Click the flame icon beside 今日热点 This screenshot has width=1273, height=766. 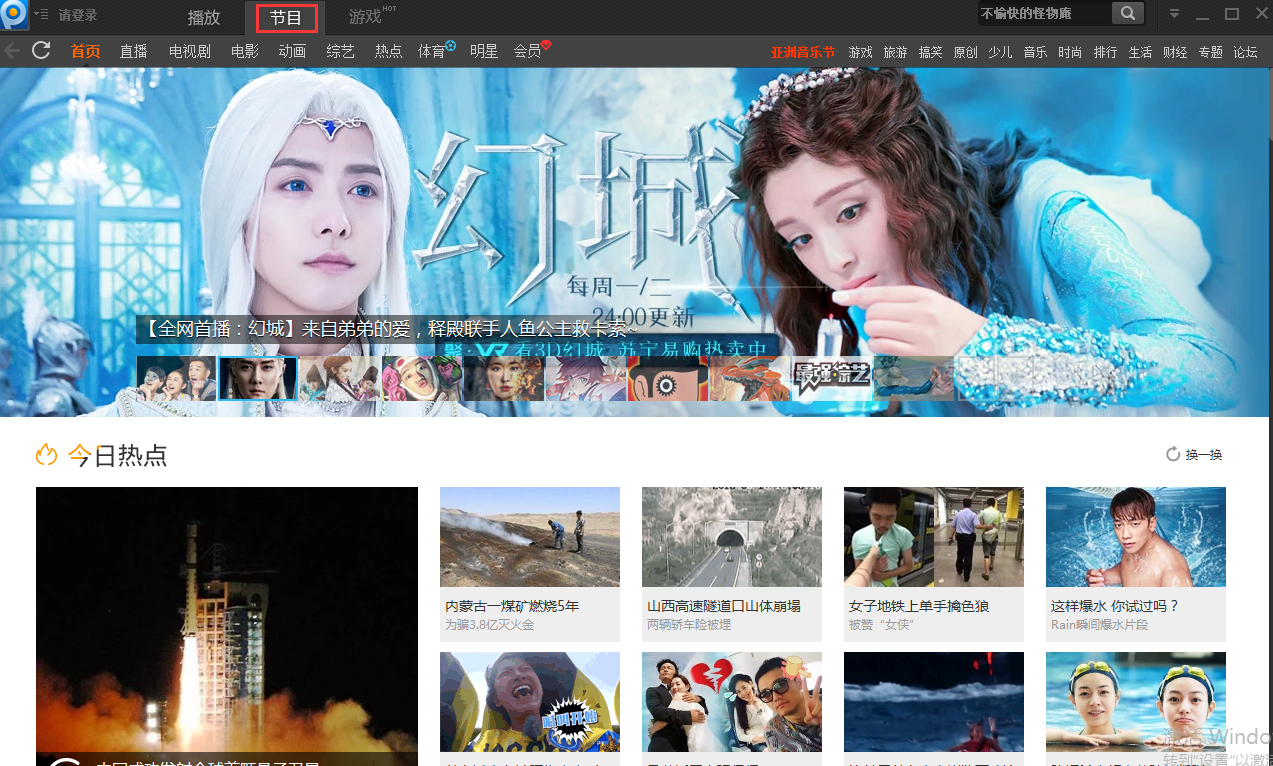click(47, 456)
